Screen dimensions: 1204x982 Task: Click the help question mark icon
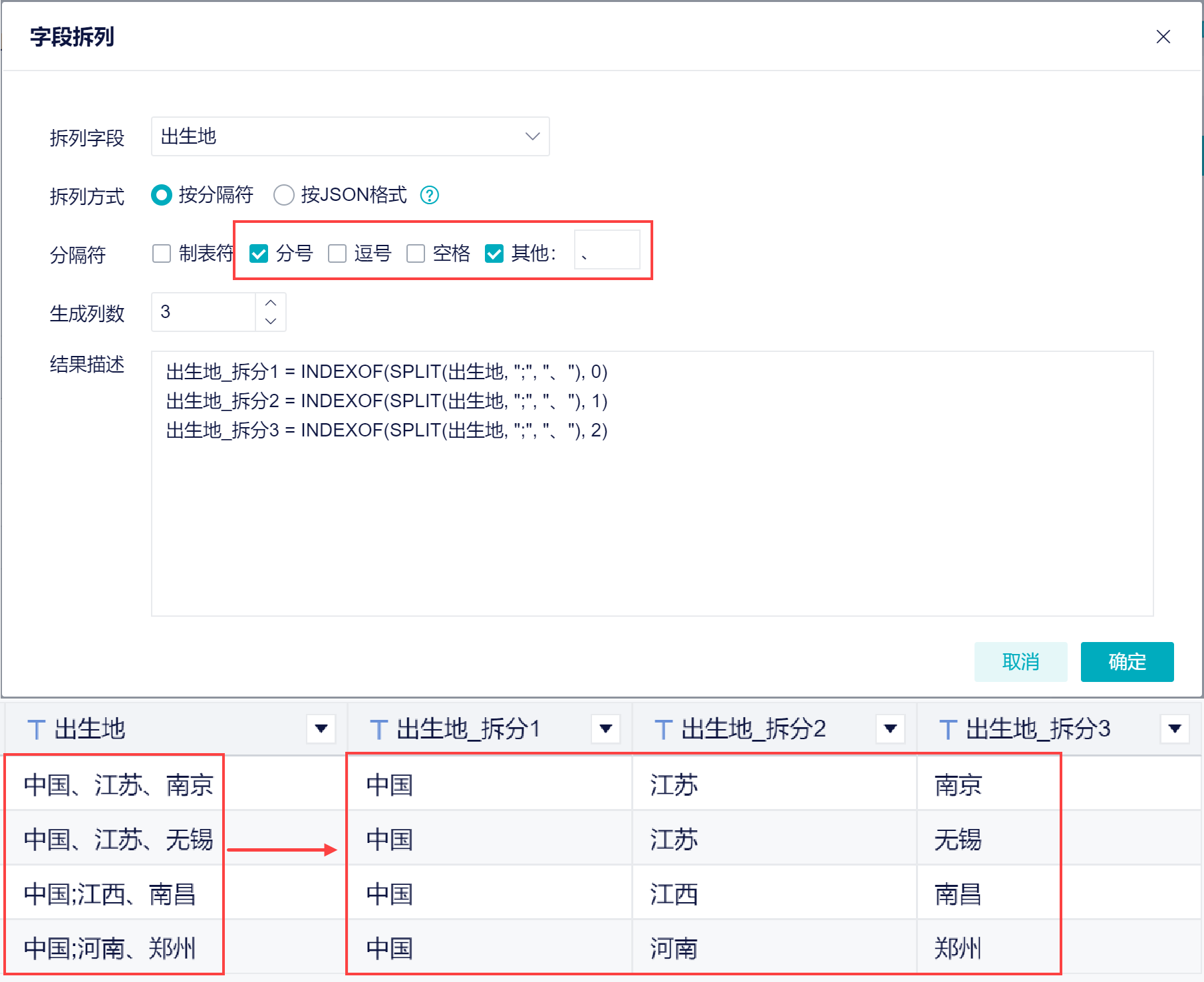(430, 195)
